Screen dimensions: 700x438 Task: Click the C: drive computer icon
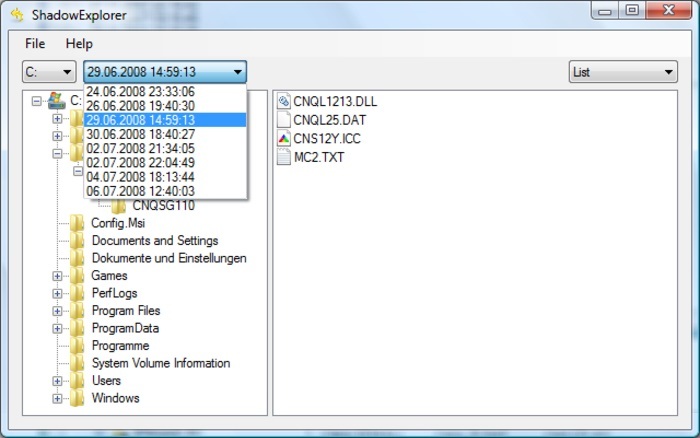pyautogui.click(x=57, y=100)
